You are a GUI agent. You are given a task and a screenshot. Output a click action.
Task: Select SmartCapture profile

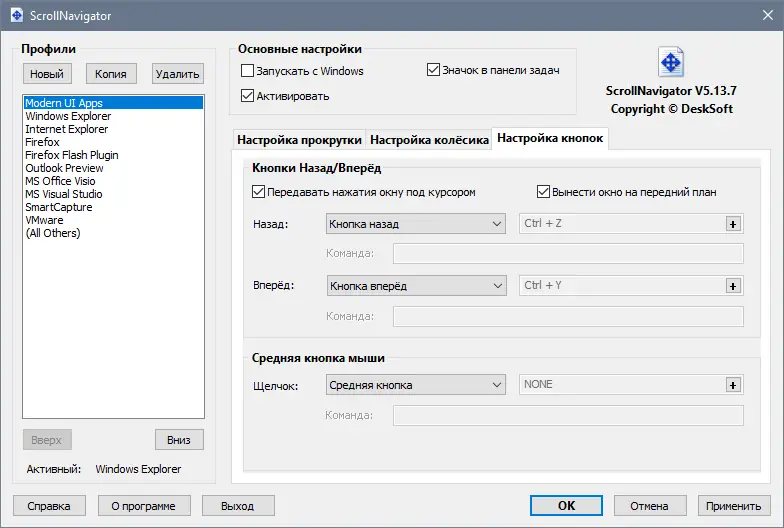(114, 207)
